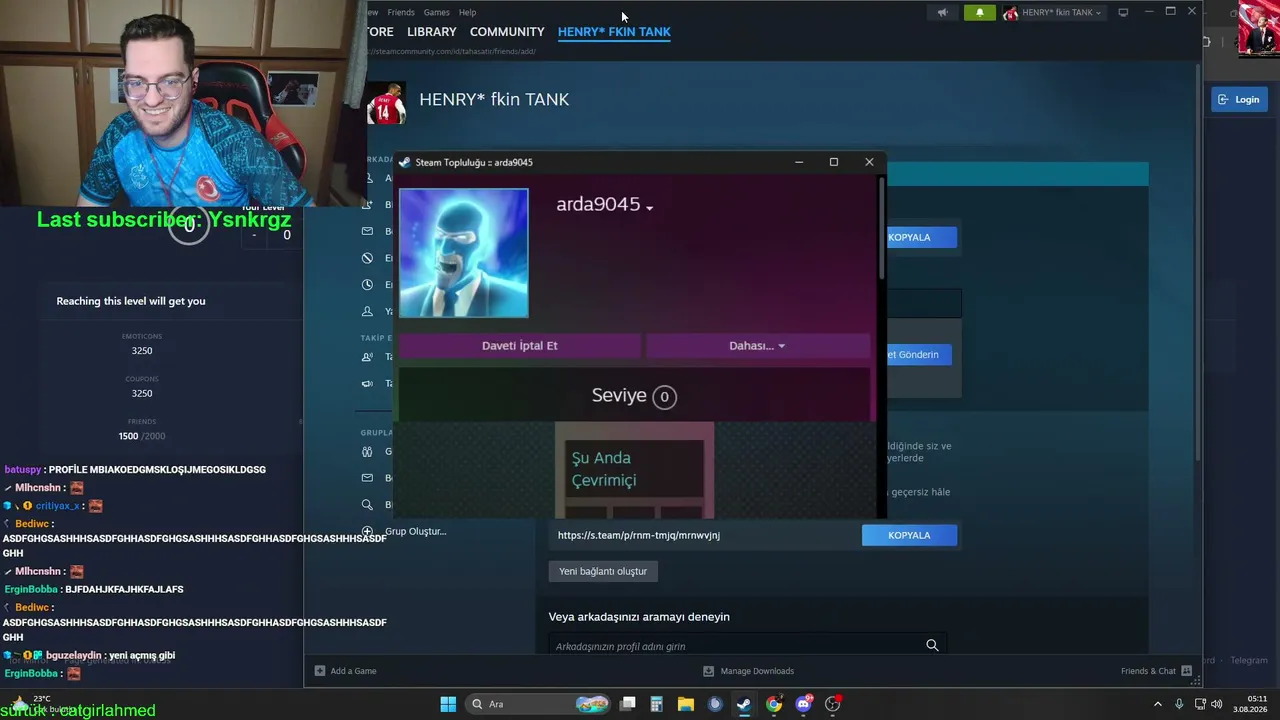Open Discord from the taskbar

pos(803,704)
